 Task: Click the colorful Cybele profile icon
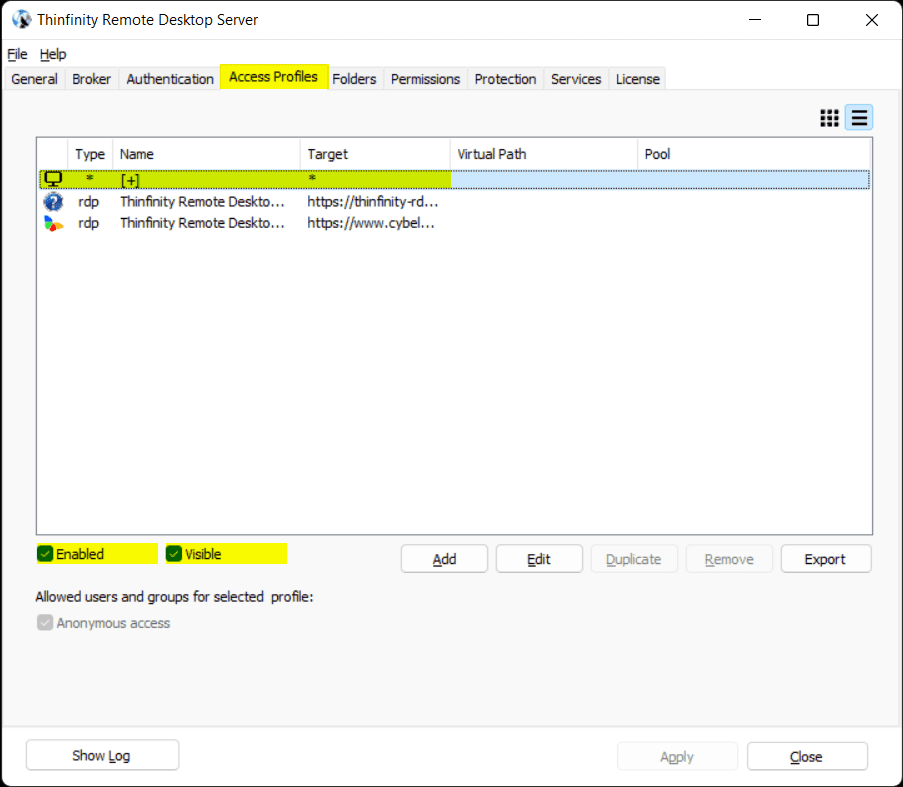click(53, 223)
